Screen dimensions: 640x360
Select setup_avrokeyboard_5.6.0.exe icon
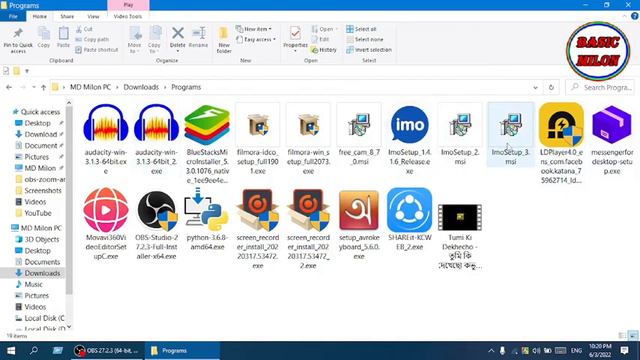pos(359,210)
